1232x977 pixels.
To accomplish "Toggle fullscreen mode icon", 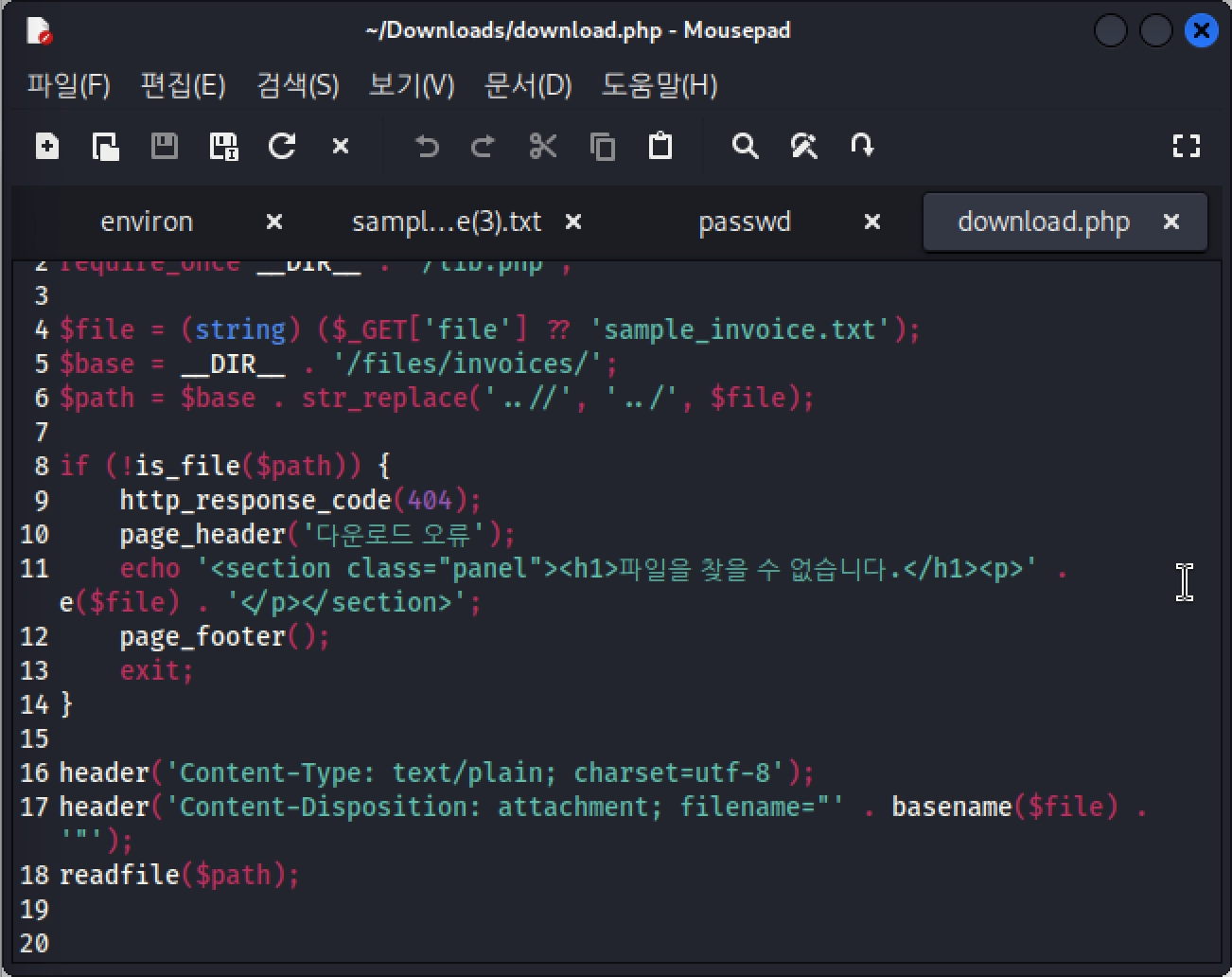I will 1187,146.
